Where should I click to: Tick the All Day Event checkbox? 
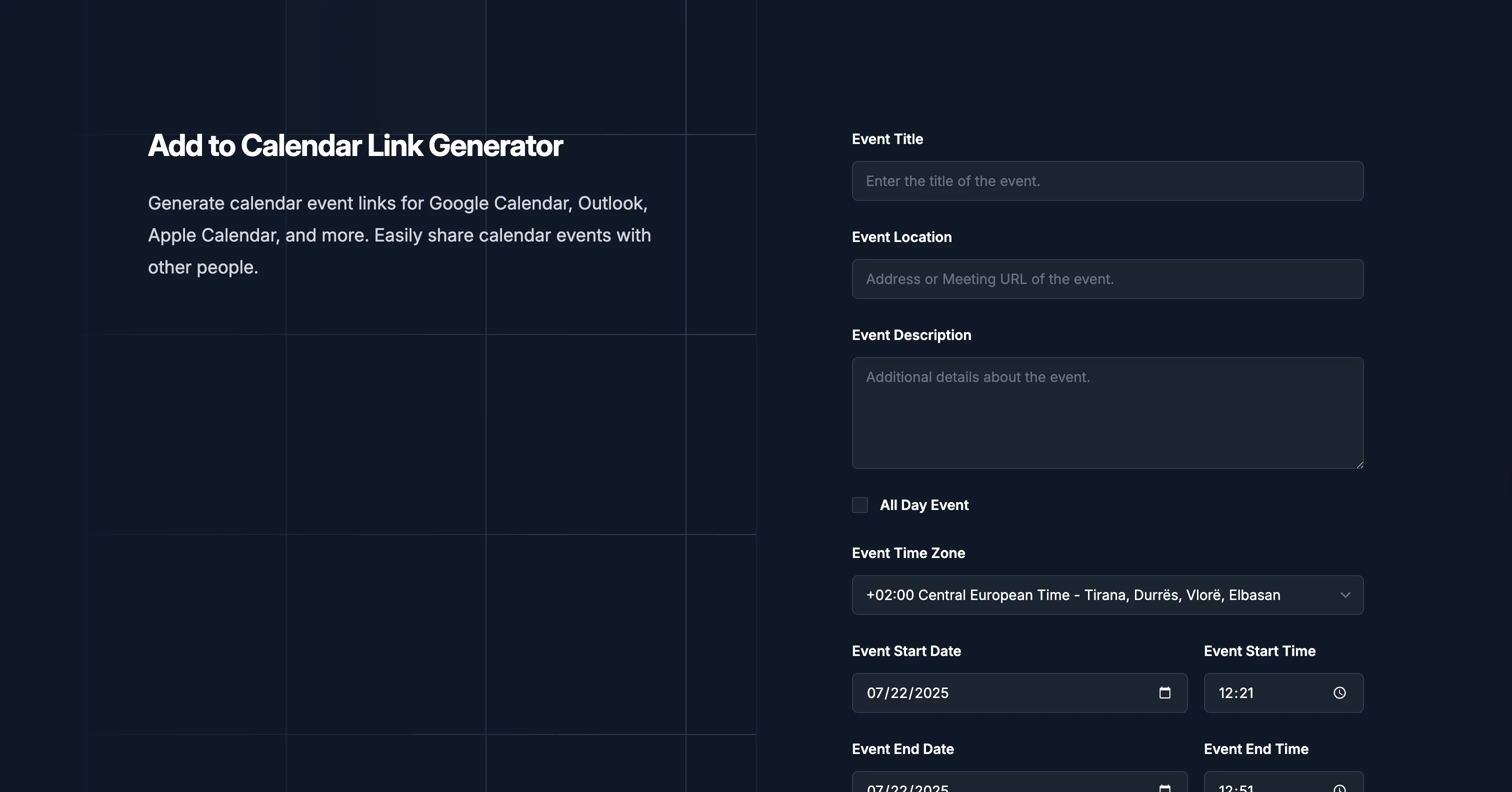pos(860,505)
